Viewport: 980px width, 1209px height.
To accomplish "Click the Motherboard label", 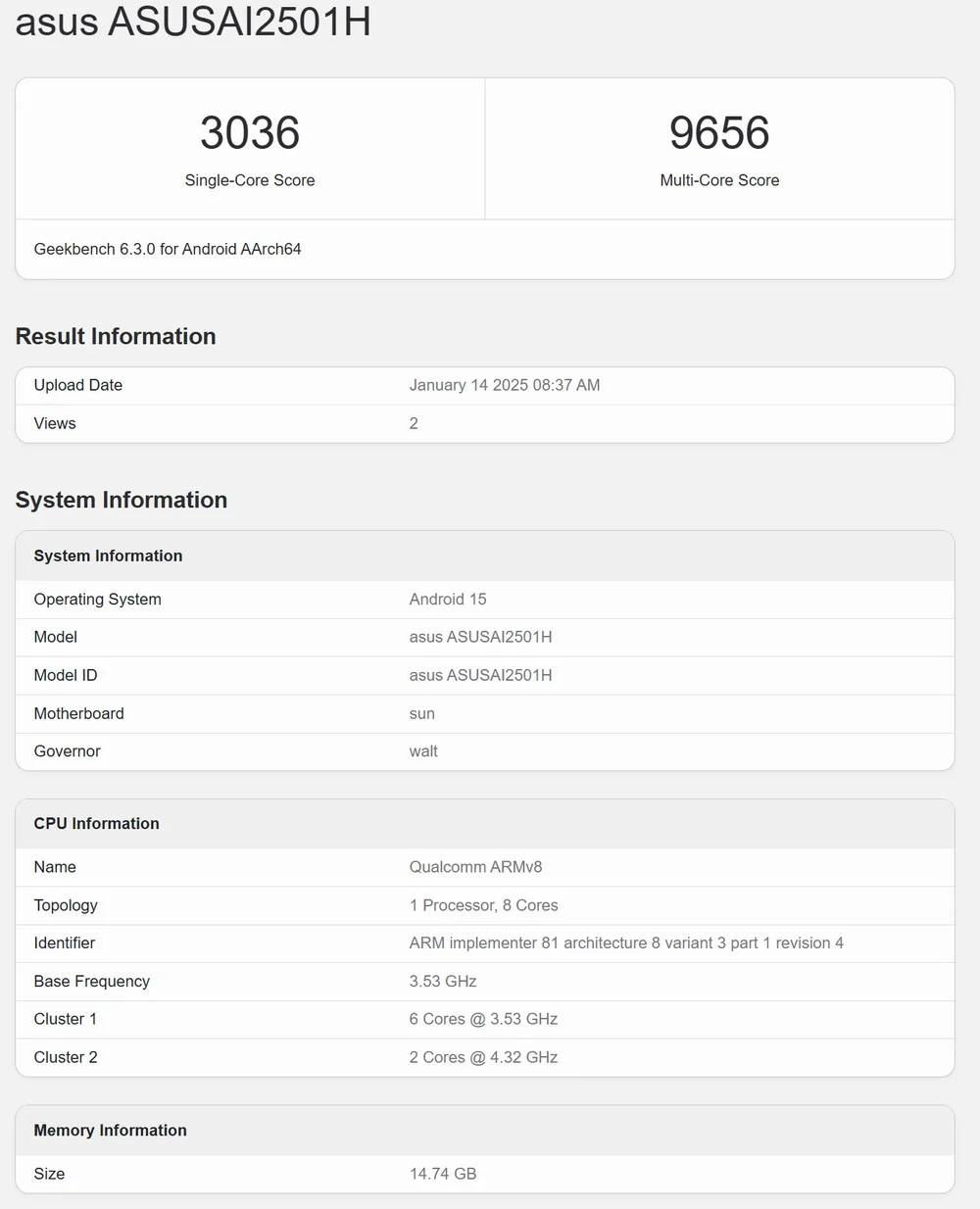I will (79, 713).
